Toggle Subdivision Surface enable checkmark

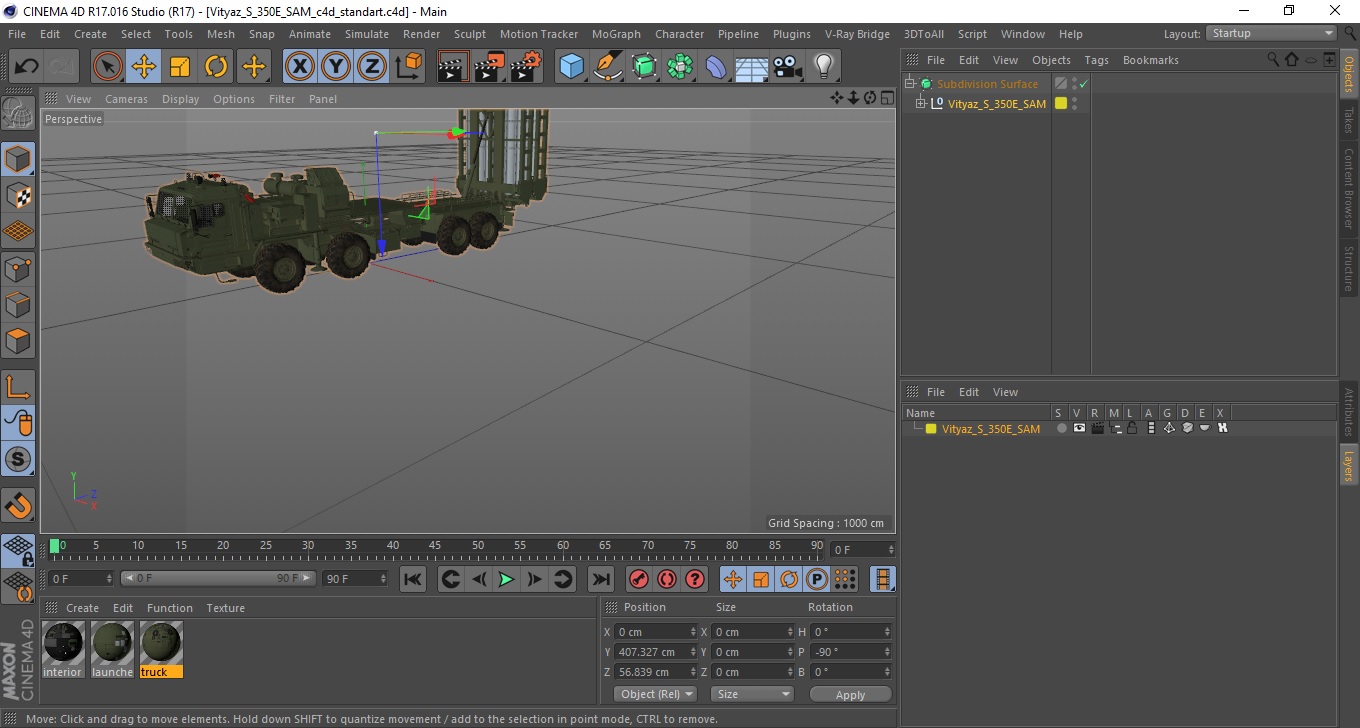tap(1083, 84)
